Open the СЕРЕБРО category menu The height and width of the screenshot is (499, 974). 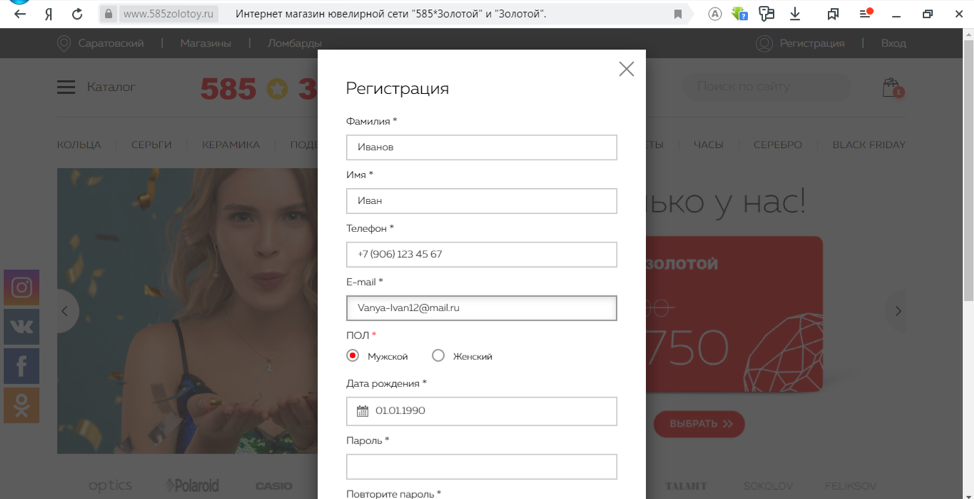(777, 145)
